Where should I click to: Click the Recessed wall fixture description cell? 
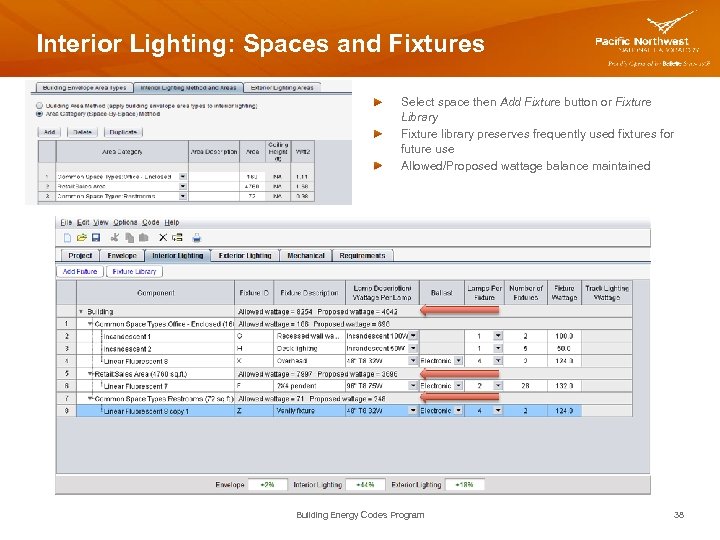click(309, 336)
